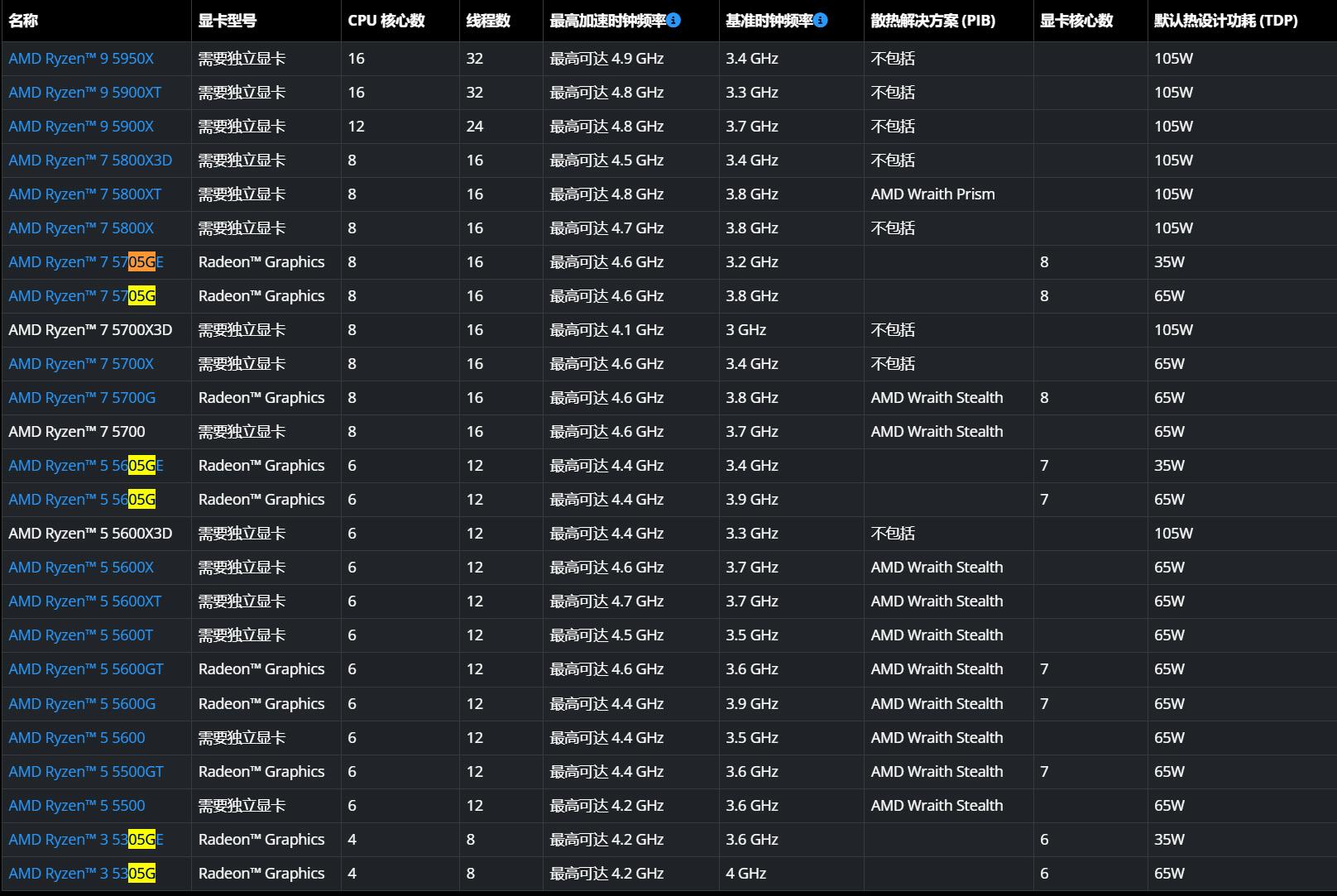Open AMD Ryzen 7 5800XT link
Screen dimensions: 1337x896
(85, 194)
